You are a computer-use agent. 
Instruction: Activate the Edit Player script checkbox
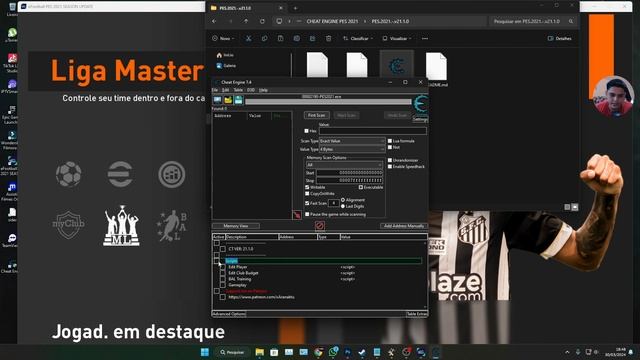point(223,267)
